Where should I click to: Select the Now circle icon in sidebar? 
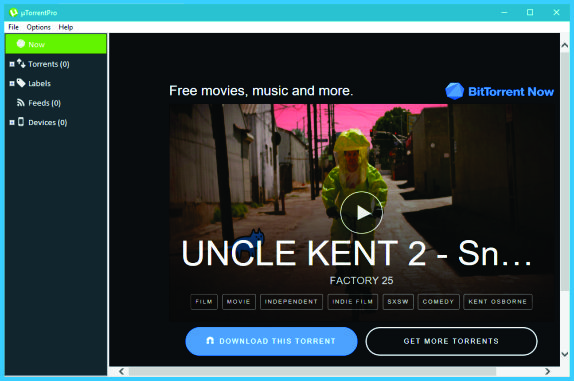coord(21,44)
